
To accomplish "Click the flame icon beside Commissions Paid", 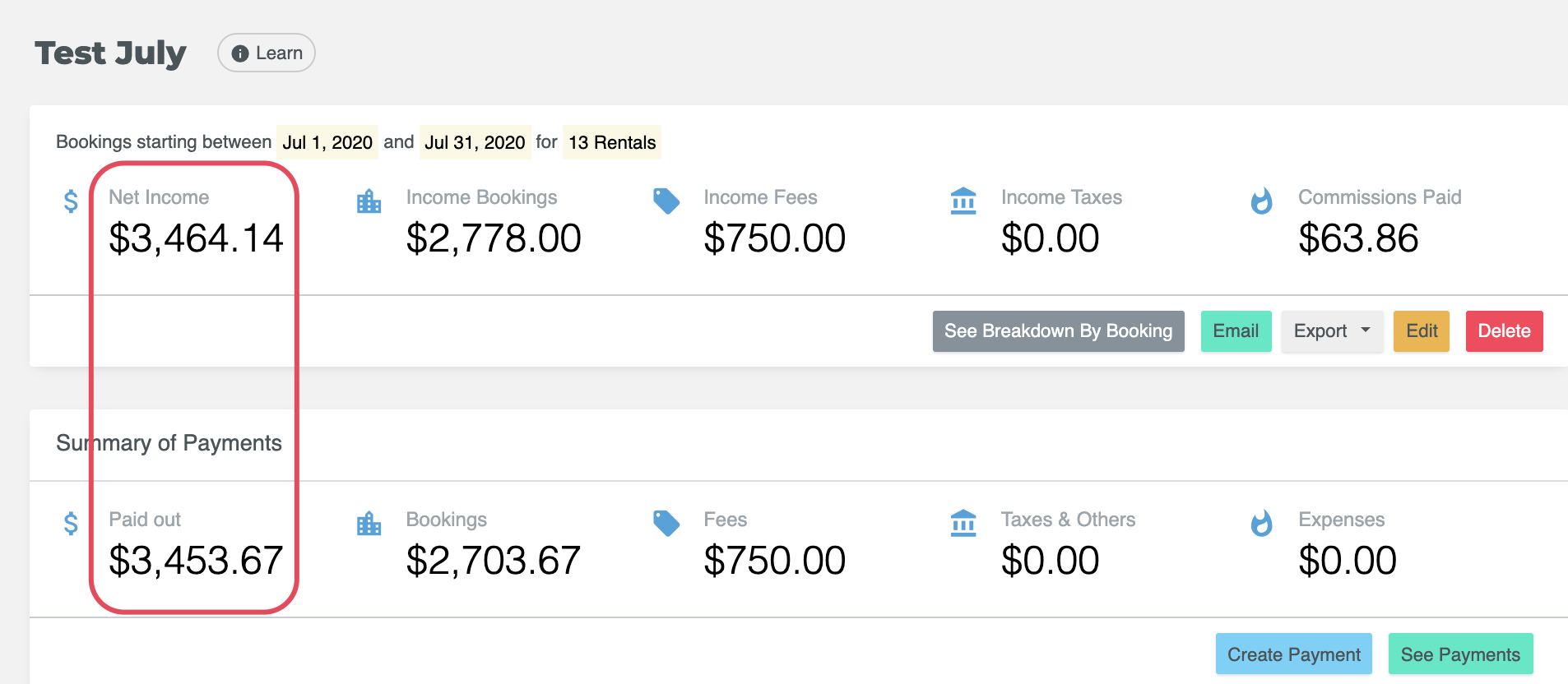I will tap(1260, 201).
